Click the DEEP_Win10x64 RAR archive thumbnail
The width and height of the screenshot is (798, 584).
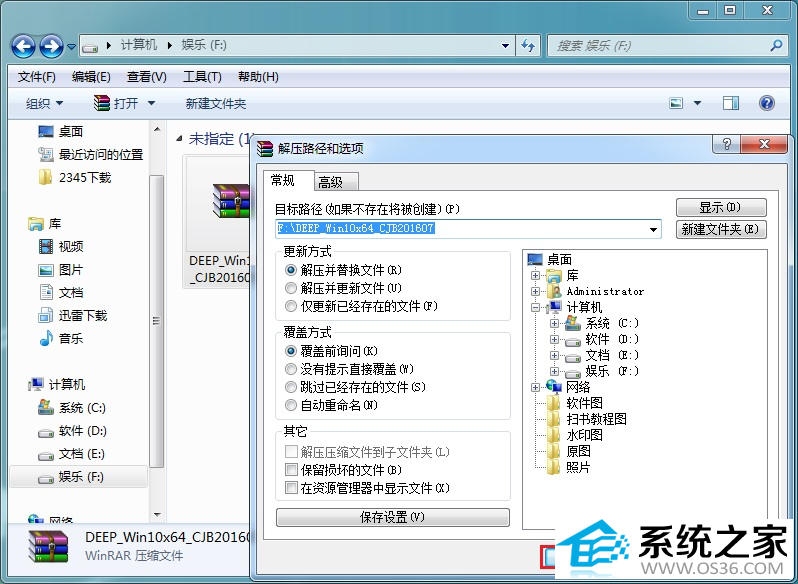[231, 201]
